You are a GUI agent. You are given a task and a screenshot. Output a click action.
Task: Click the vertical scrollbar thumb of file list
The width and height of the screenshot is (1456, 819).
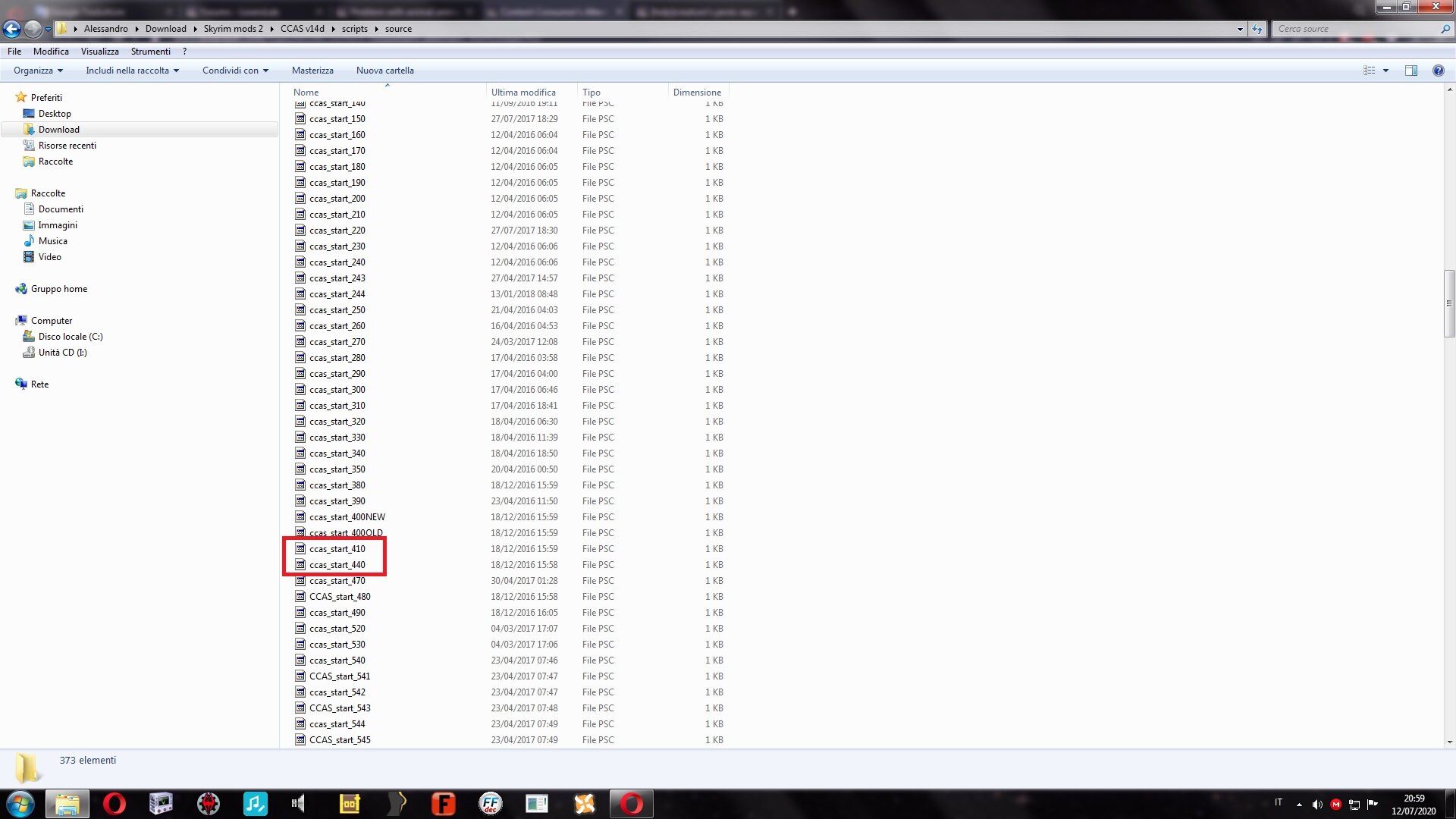pos(1449,303)
